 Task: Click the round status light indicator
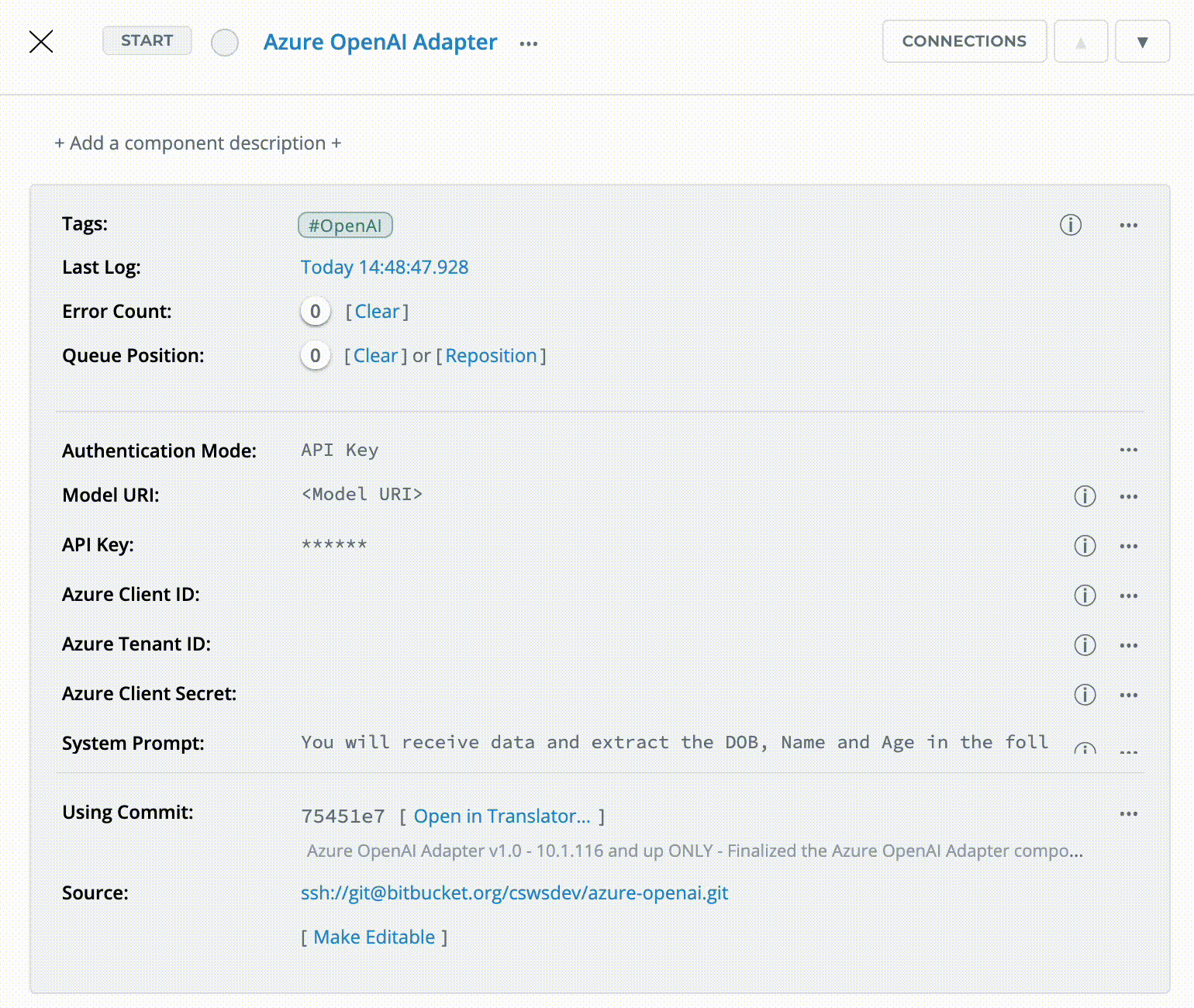[x=225, y=43]
